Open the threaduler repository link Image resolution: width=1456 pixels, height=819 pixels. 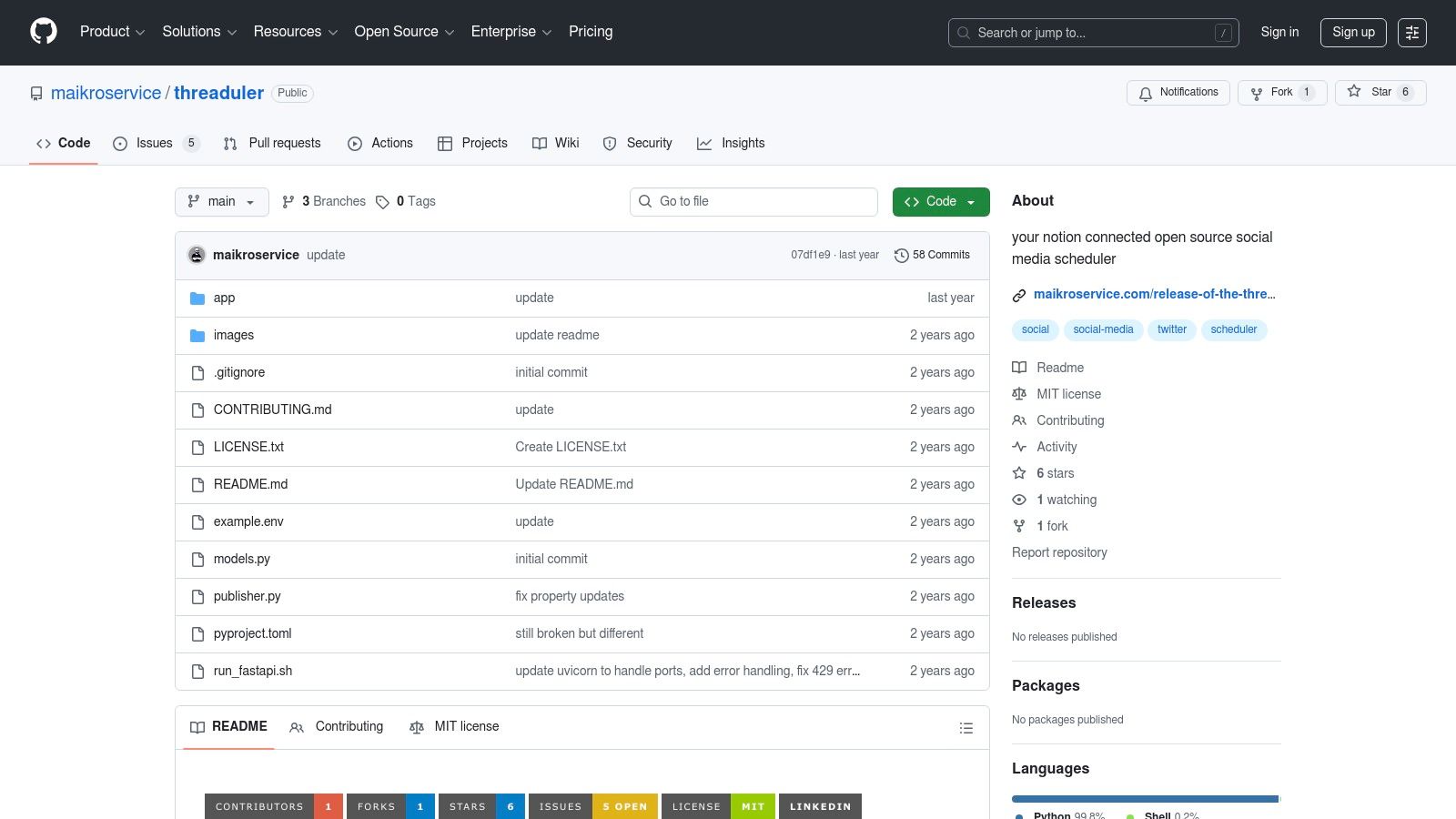218,93
